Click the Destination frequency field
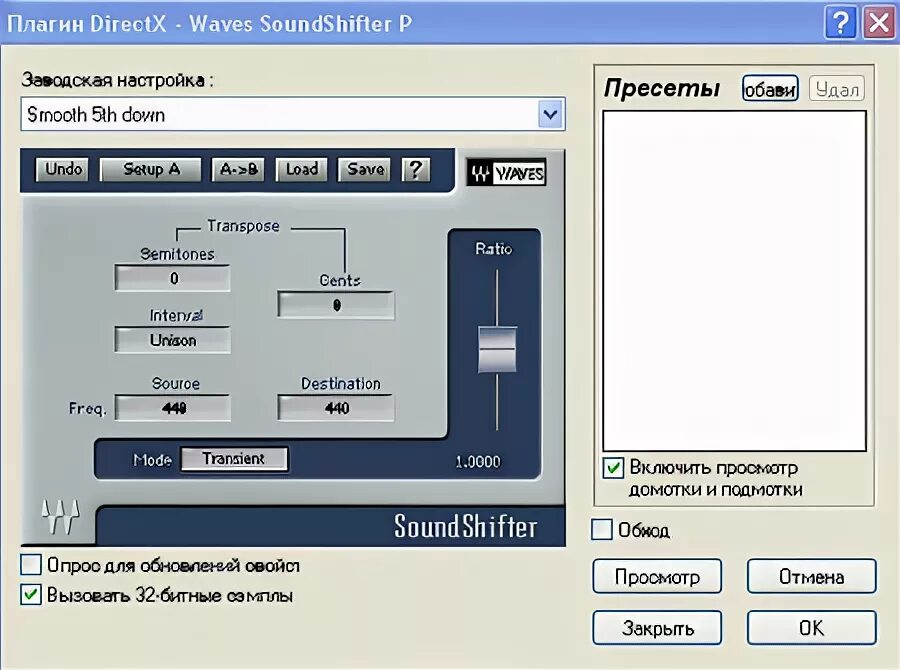Image resolution: width=900 pixels, height=670 pixels. [x=336, y=408]
